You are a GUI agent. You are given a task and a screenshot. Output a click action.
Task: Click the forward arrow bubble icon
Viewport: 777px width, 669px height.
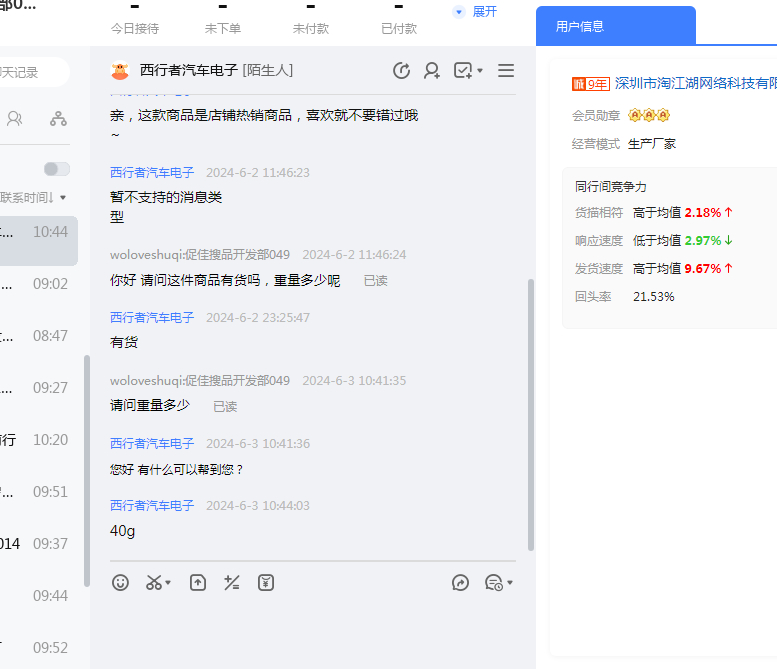[x=460, y=582]
